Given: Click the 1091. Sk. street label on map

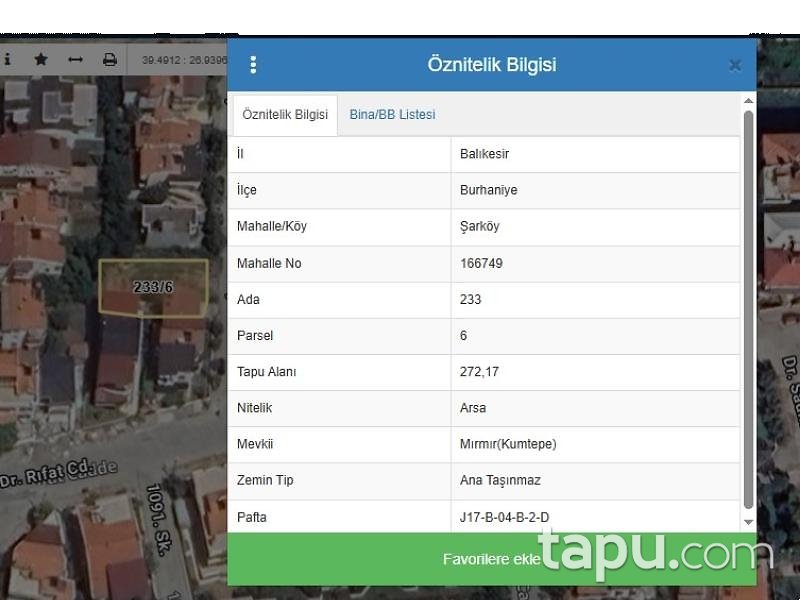Looking at the screenshot, I should [x=158, y=519].
